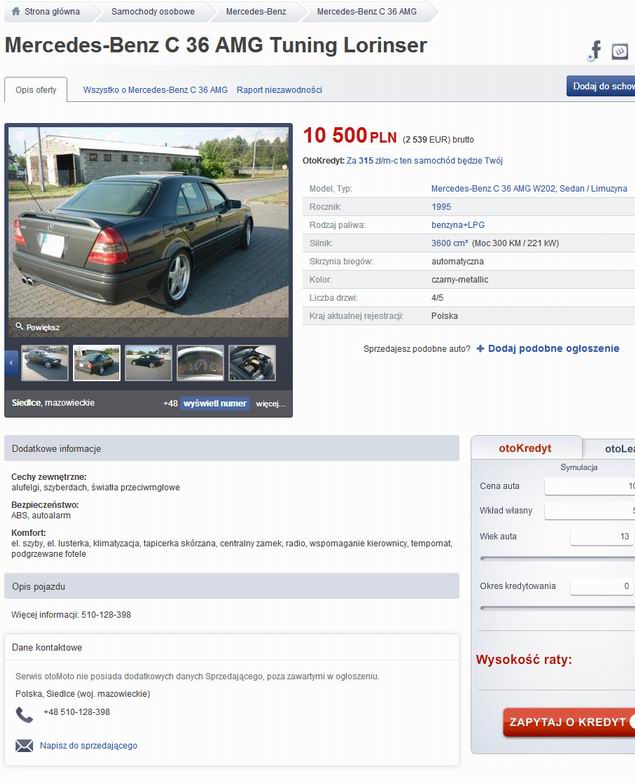Switch to otoLeasing tab
The width and height of the screenshot is (635, 783).
(609, 448)
